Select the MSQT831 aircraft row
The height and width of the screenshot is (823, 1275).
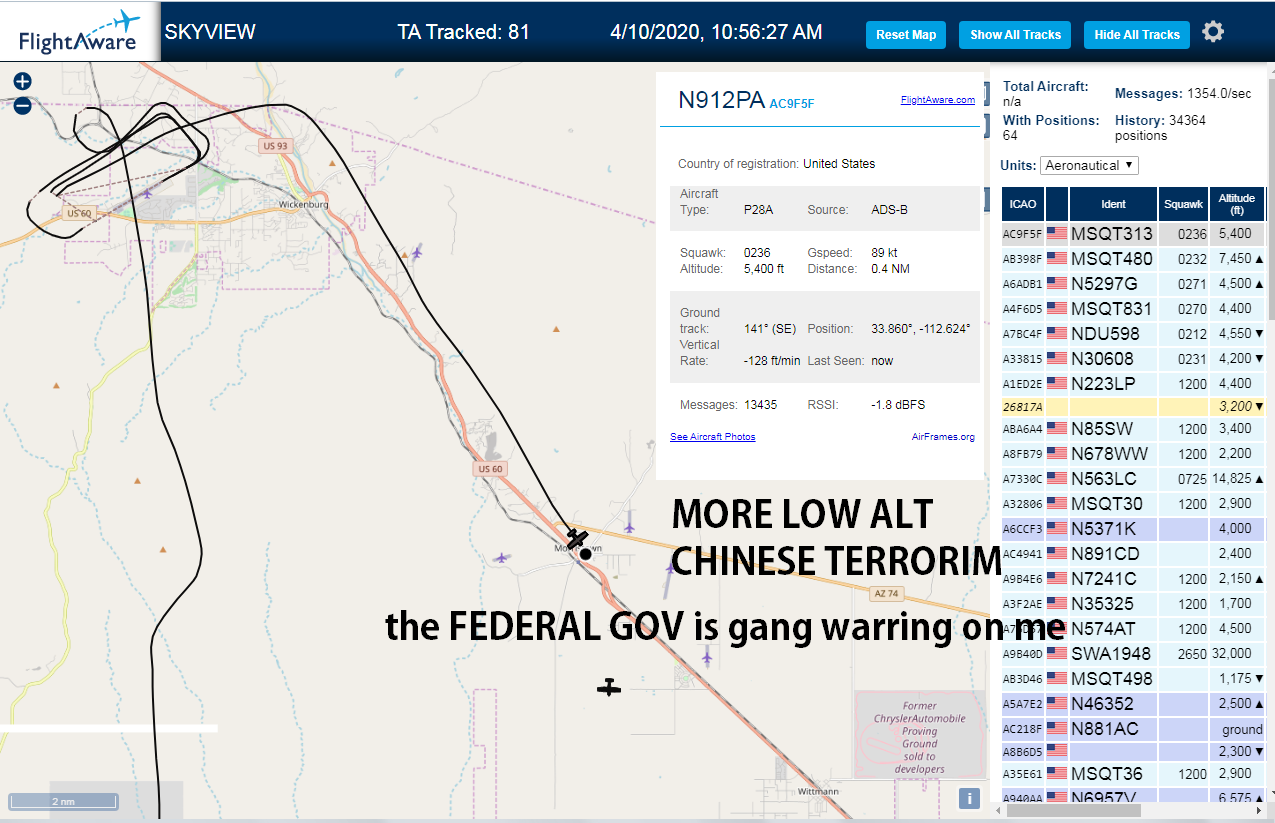point(1133,309)
